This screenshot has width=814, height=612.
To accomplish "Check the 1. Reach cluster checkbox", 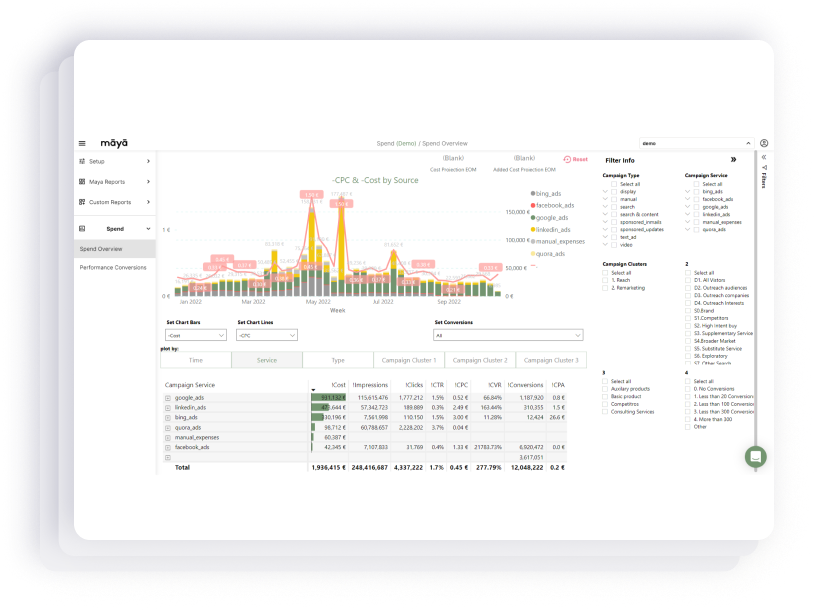I will pyautogui.click(x=605, y=280).
